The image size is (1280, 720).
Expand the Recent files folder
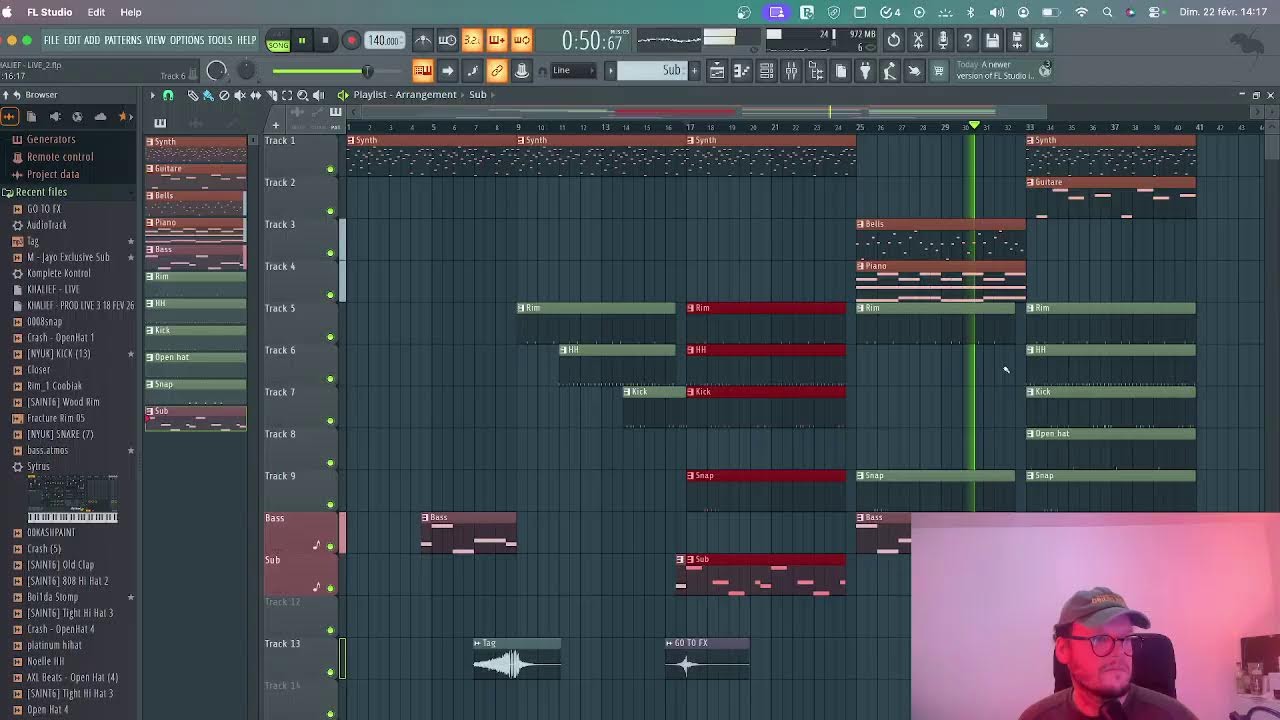(x=41, y=192)
